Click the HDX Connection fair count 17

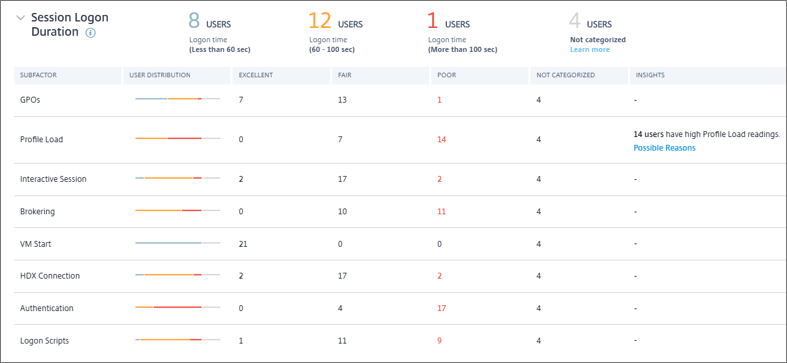tap(342, 276)
